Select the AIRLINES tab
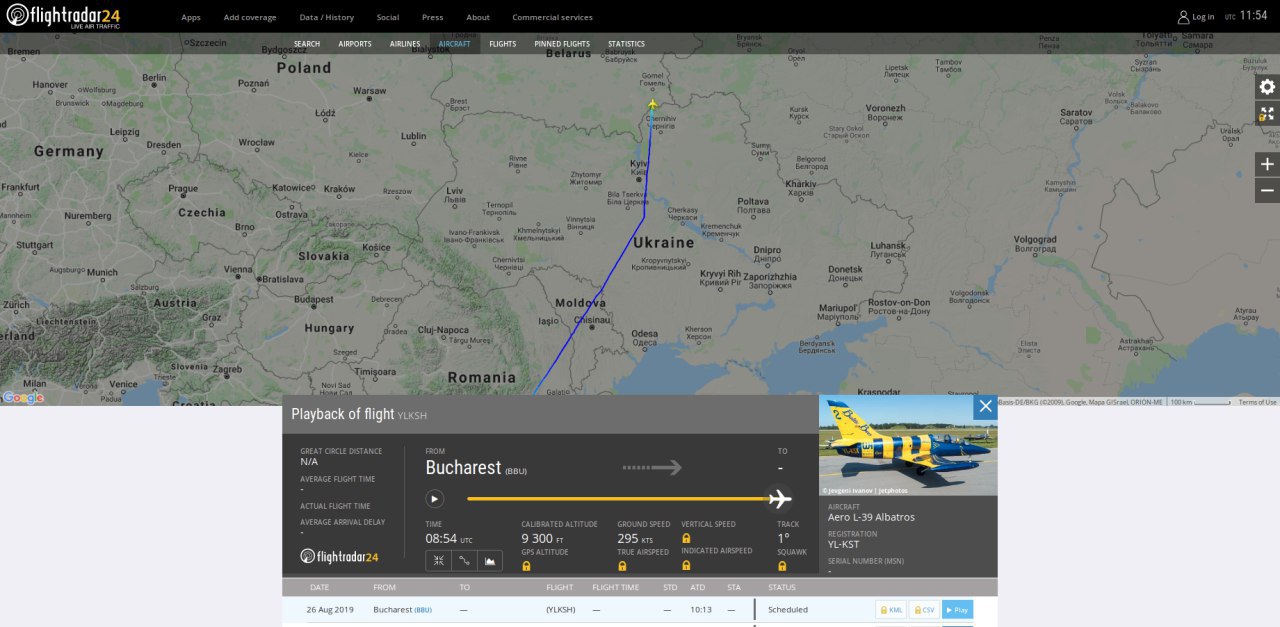 click(x=405, y=44)
